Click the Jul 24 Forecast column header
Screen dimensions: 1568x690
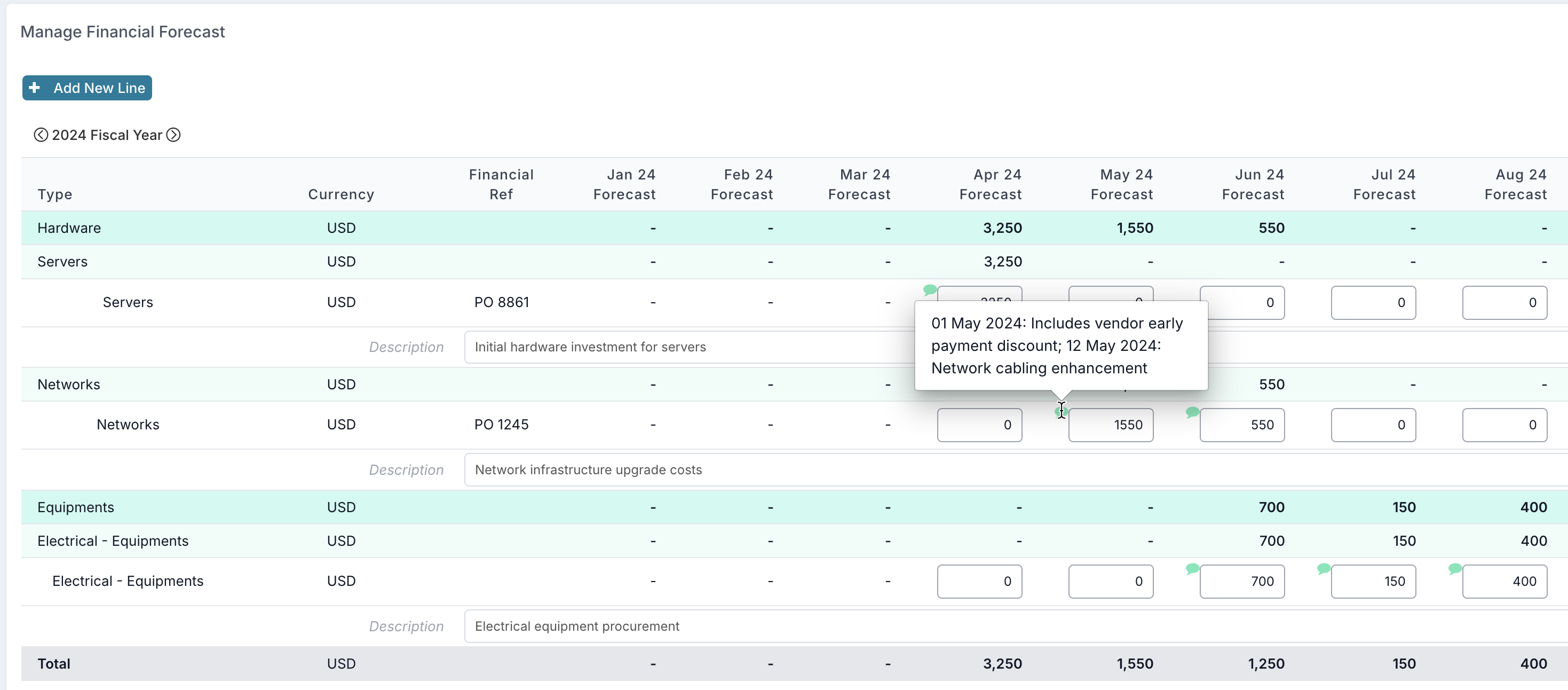(1385, 185)
